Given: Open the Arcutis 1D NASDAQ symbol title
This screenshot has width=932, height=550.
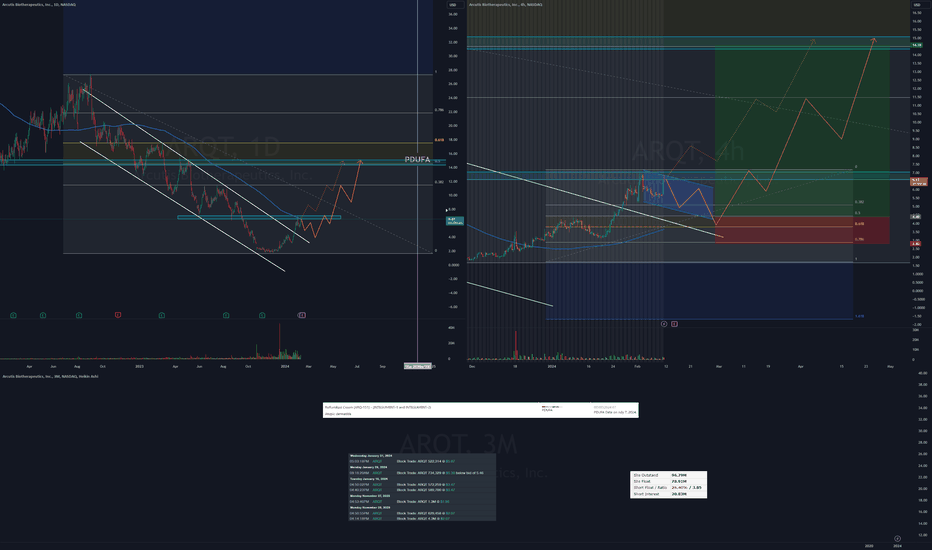Looking at the screenshot, I should pos(39,4).
